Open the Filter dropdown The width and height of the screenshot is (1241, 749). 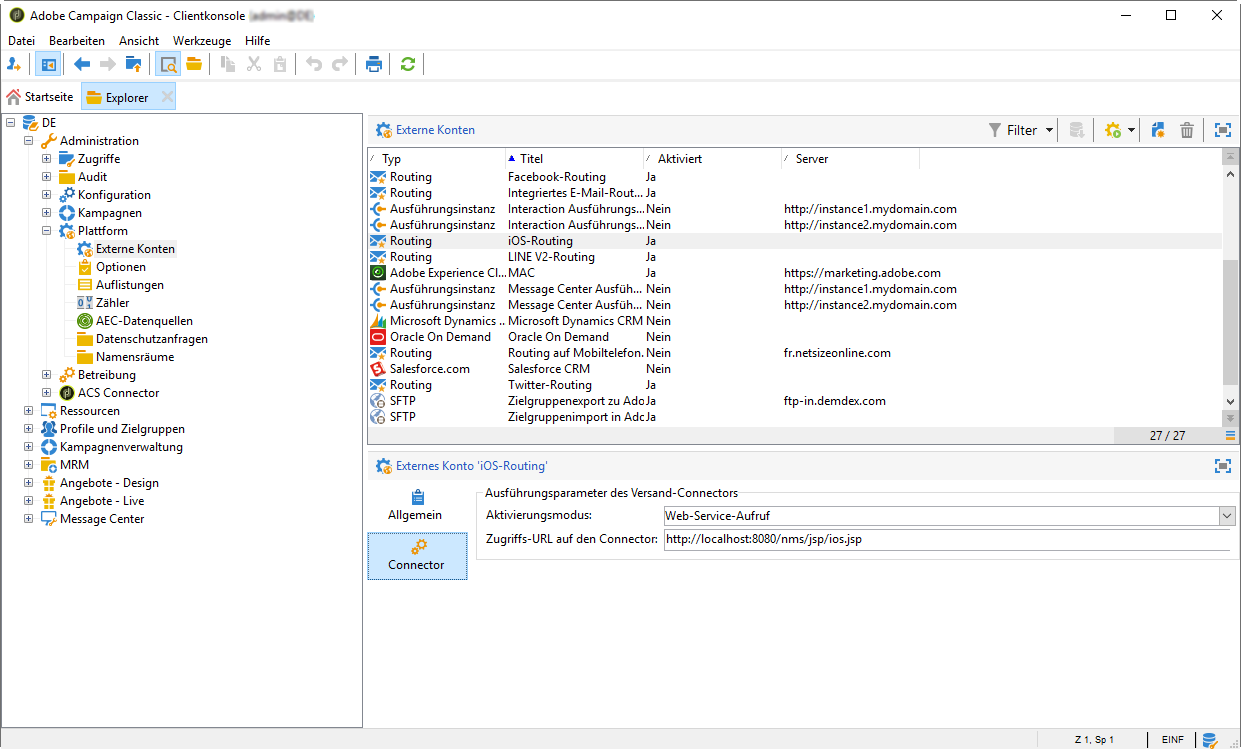(1021, 130)
